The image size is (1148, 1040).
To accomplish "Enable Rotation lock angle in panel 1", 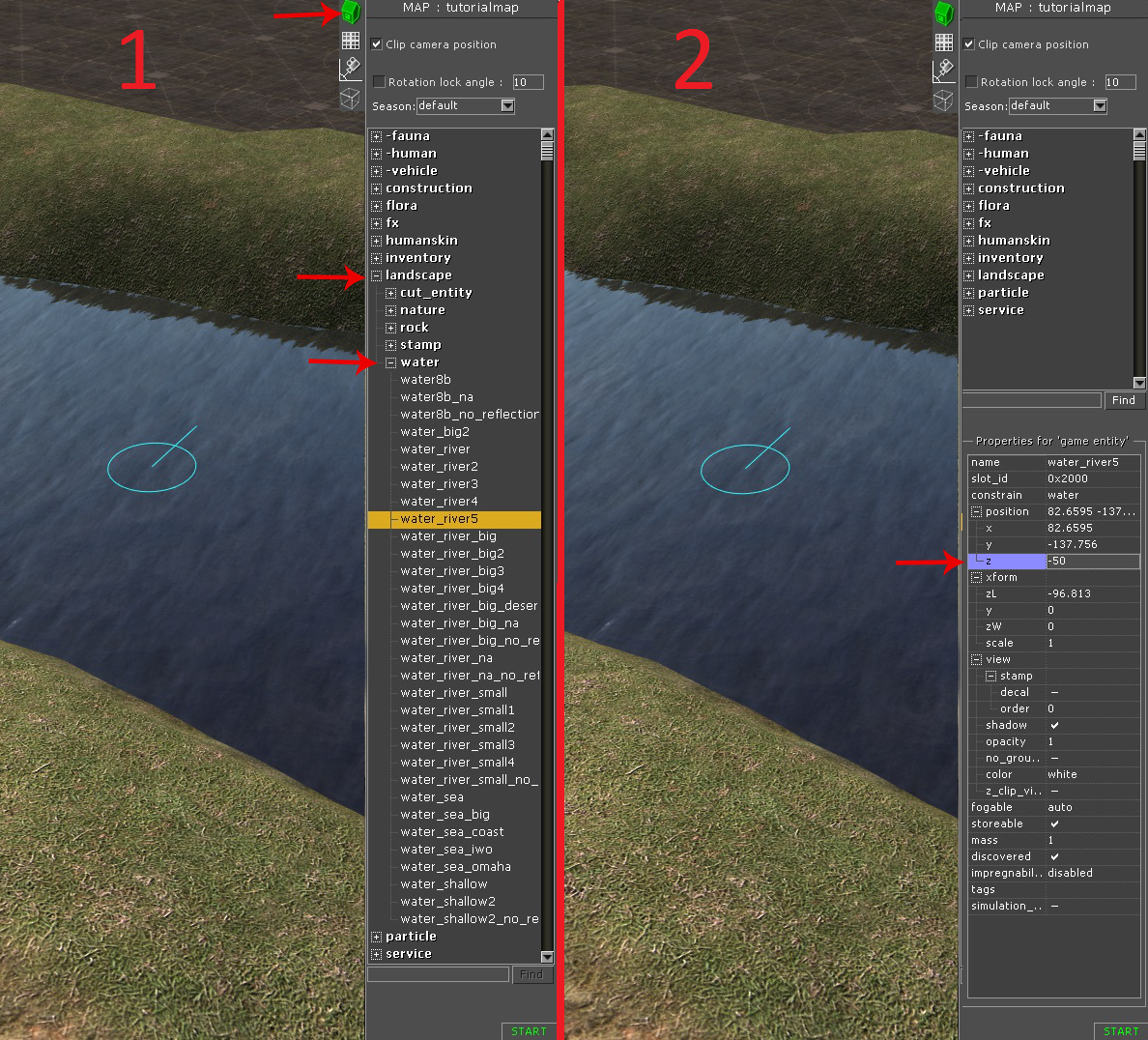I will [x=379, y=81].
